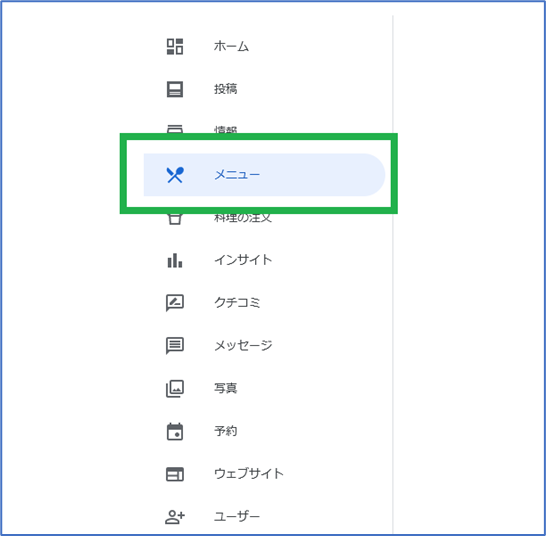This screenshot has width=546, height=536.
Task: Open the ホーム menu item
Action: pyautogui.click(x=232, y=46)
